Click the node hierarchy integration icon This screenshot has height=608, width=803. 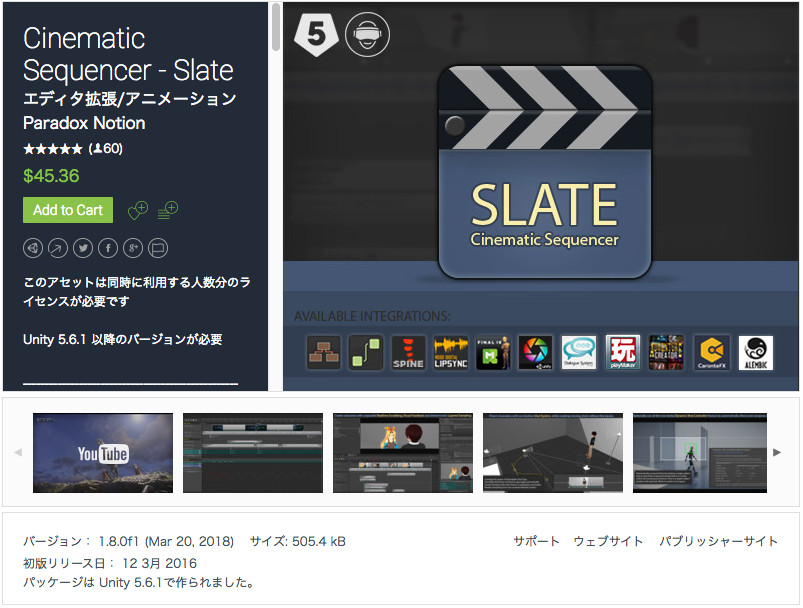coord(323,352)
